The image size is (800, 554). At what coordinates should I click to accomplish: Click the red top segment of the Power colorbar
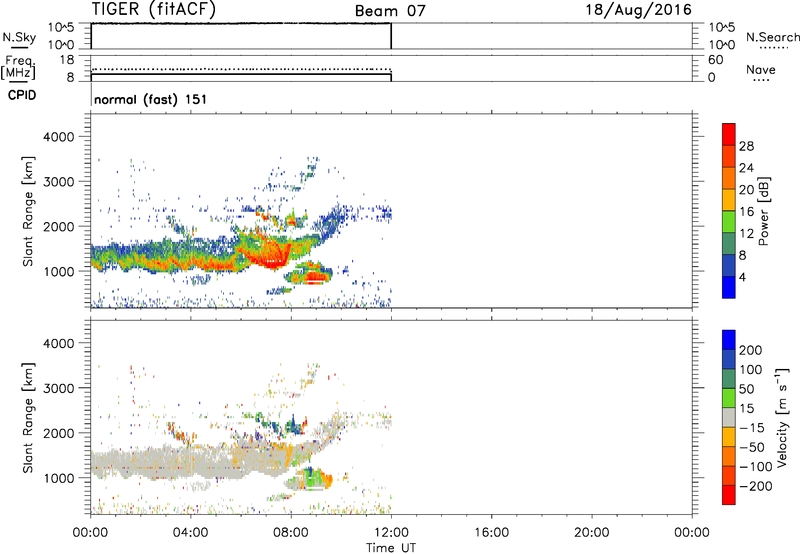coord(729,134)
